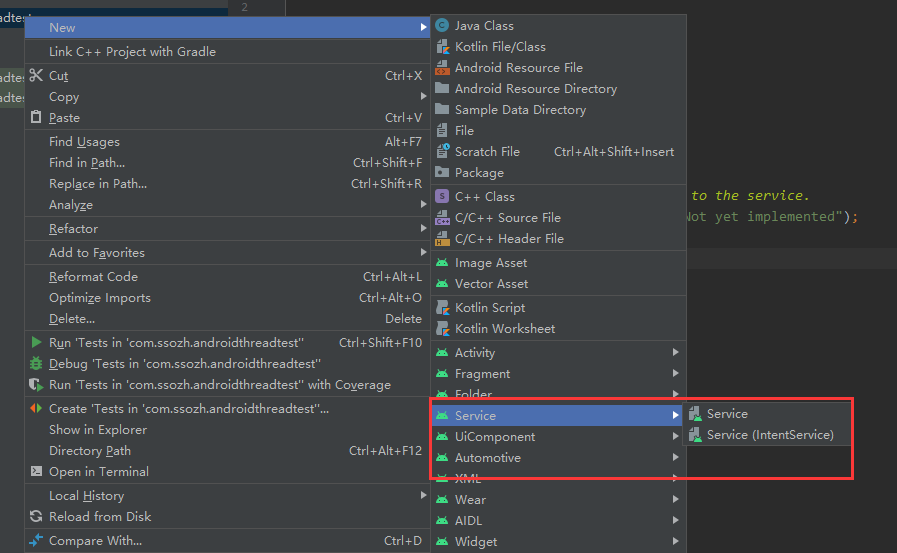Create a new File

tap(558, 130)
